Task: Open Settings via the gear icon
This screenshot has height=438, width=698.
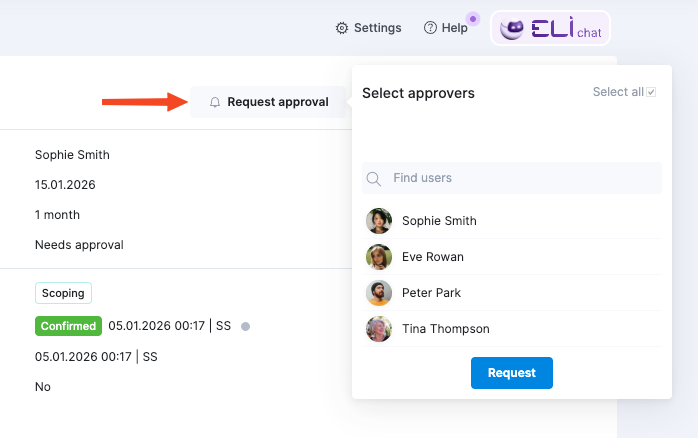Action: (341, 28)
